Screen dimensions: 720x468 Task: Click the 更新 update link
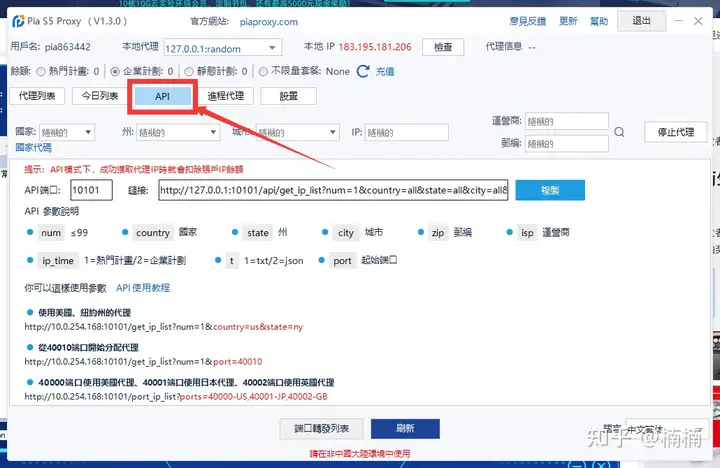[x=568, y=21]
